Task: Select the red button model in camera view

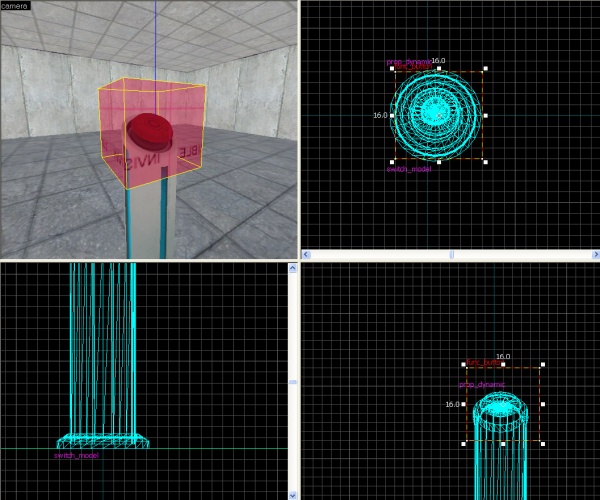Action: tap(150, 131)
